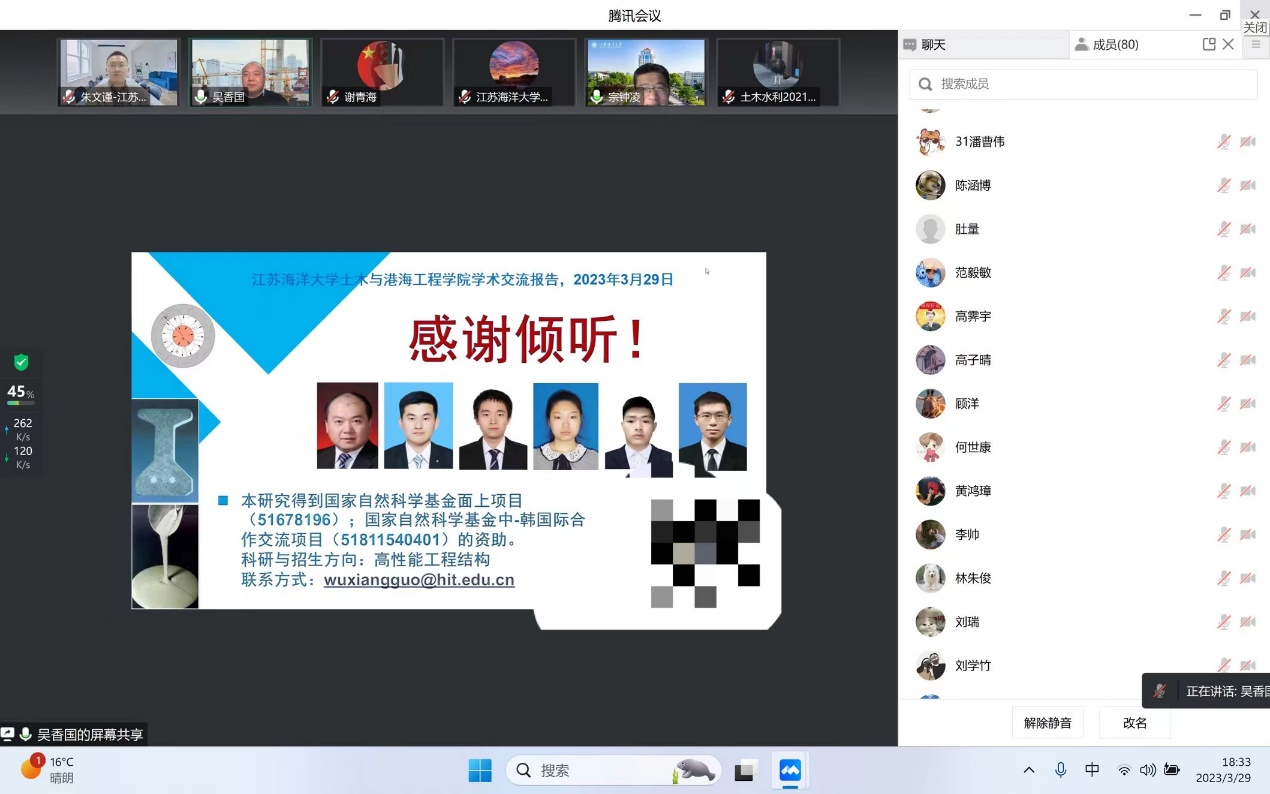Click the Windows Start button

pyautogui.click(x=480, y=770)
